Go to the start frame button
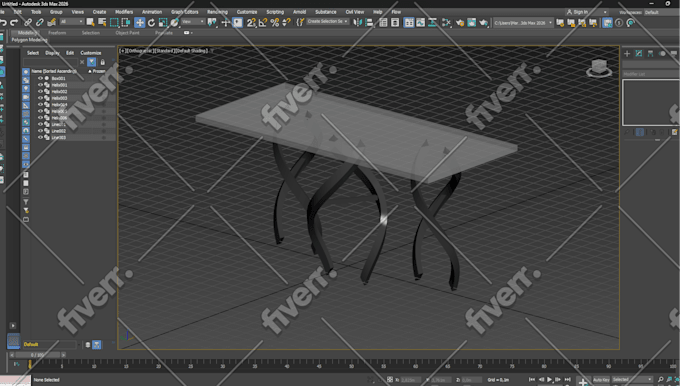The width and height of the screenshot is (680, 386). [532, 379]
